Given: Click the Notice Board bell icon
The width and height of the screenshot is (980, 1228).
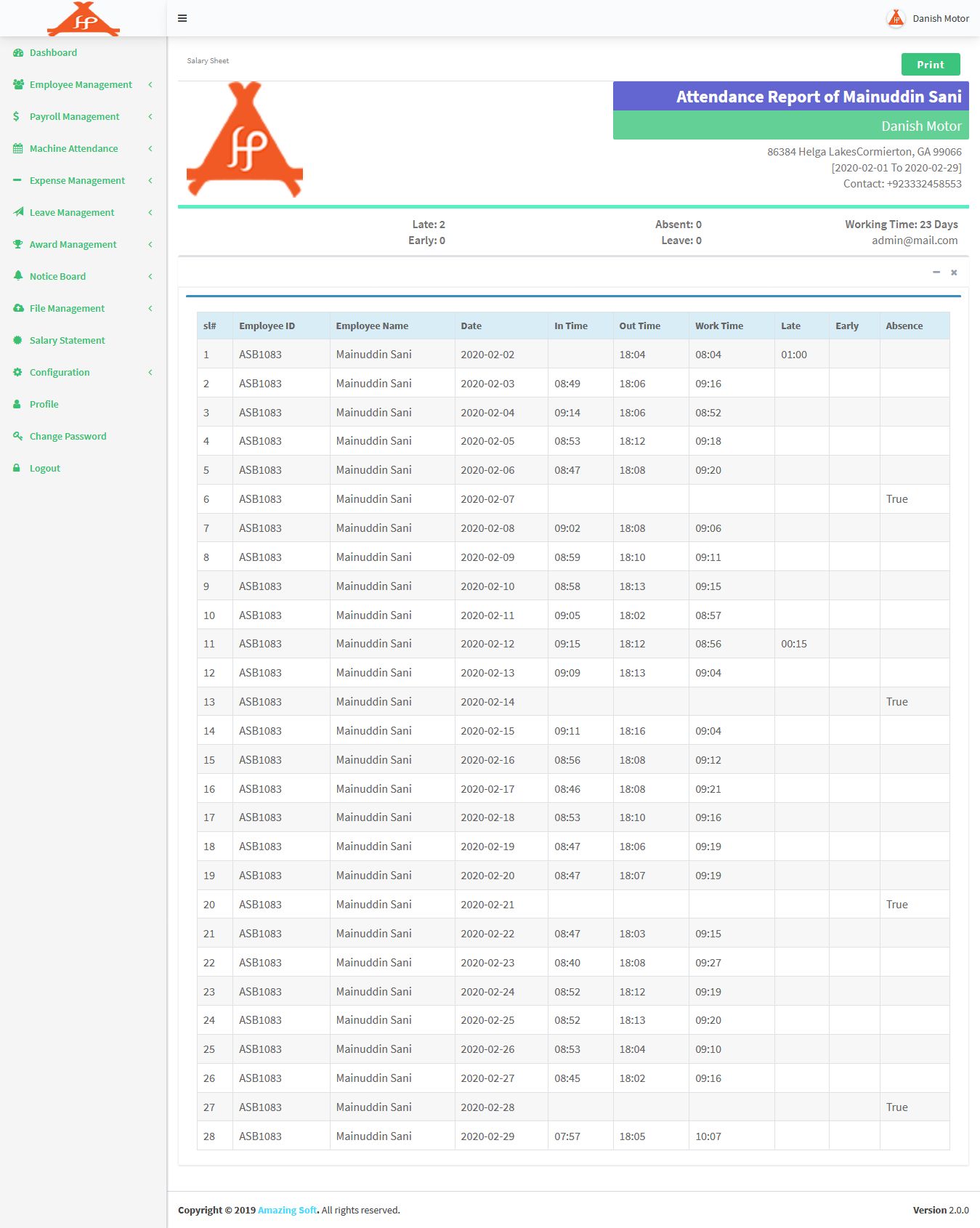Looking at the screenshot, I should (x=17, y=276).
